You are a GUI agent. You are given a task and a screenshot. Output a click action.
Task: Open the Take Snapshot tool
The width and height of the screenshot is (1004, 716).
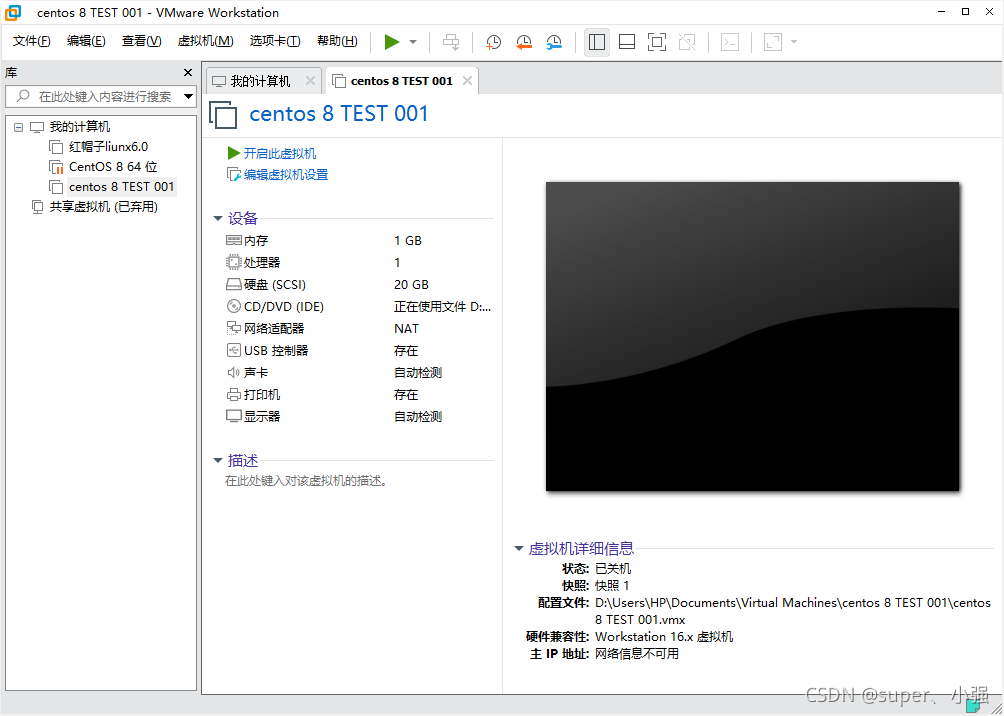493,42
